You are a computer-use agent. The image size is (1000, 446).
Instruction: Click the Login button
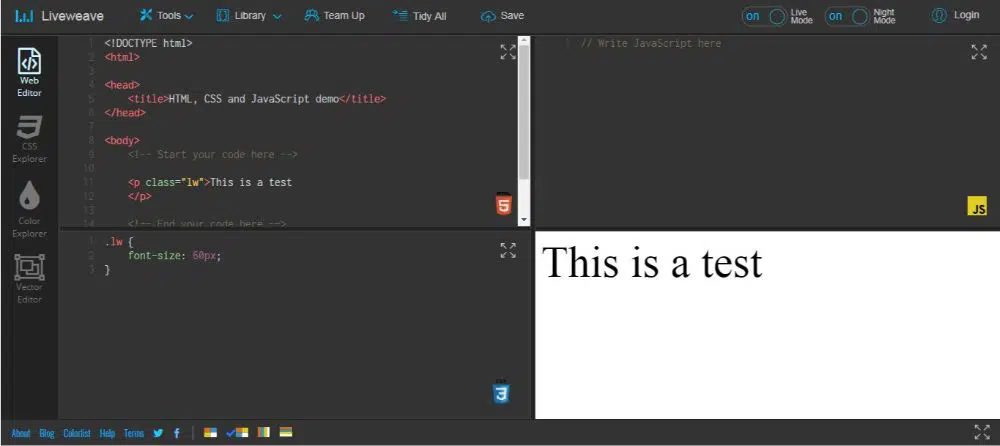(955, 16)
